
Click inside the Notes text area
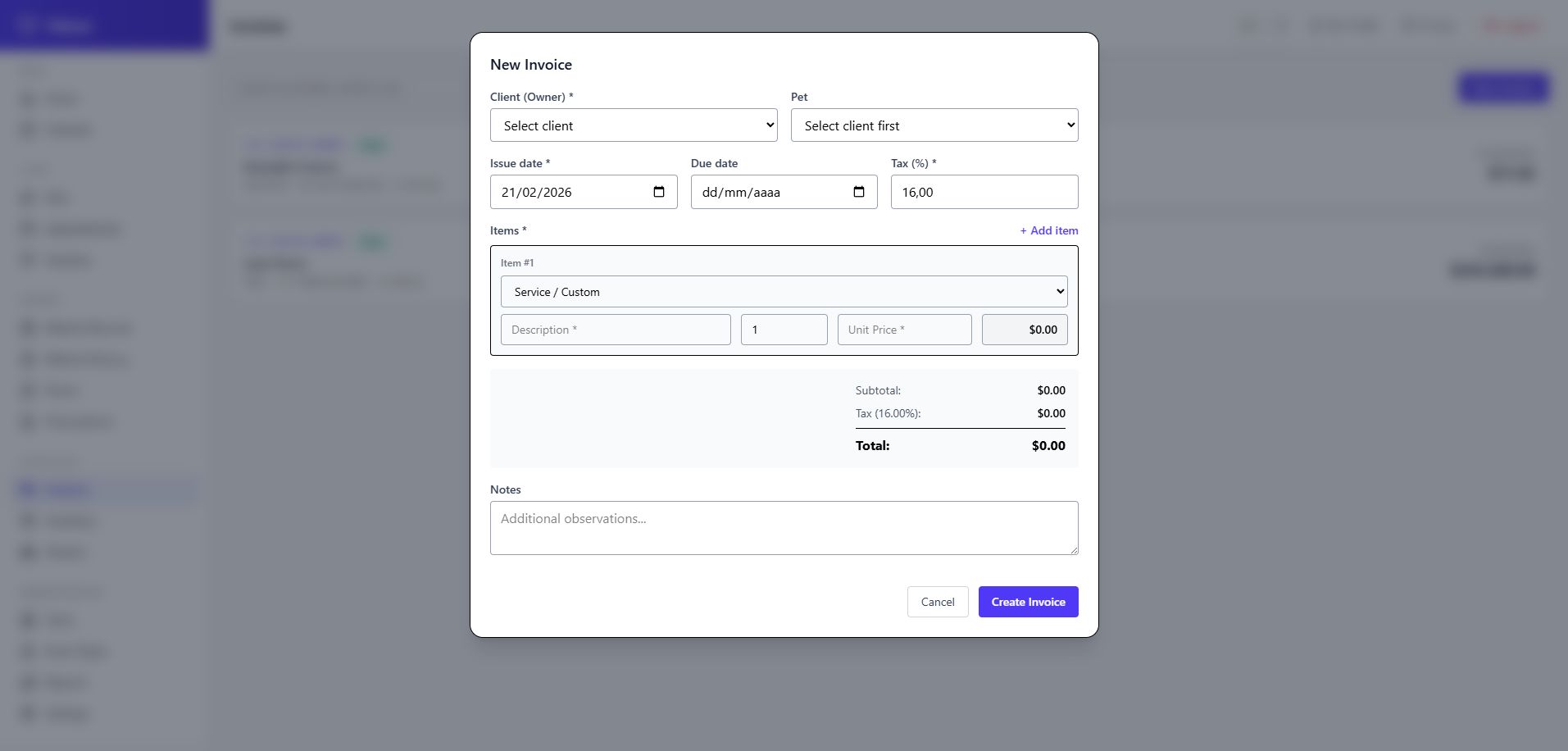click(x=784, y=528)
